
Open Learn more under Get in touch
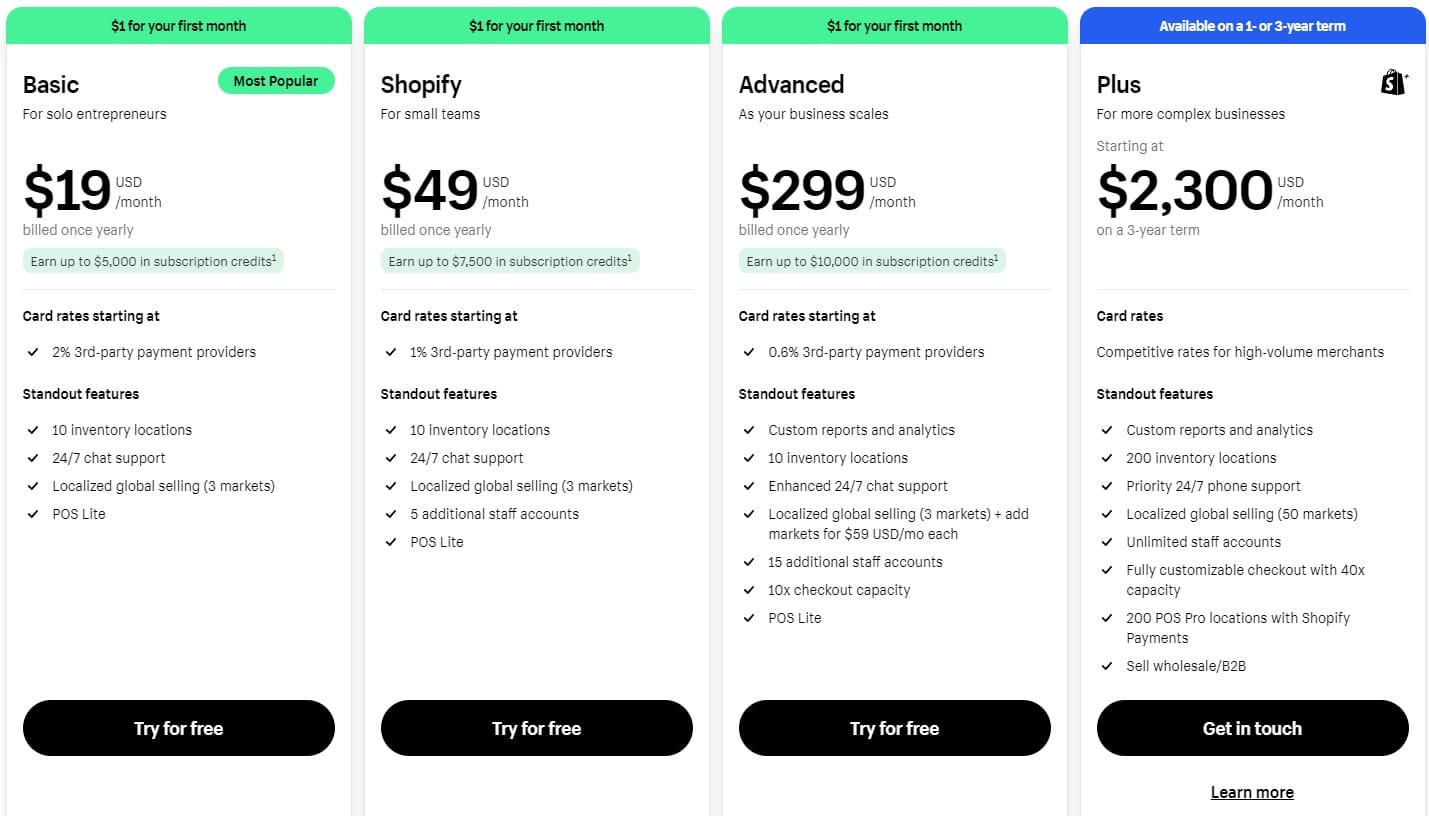(1252, 791)
